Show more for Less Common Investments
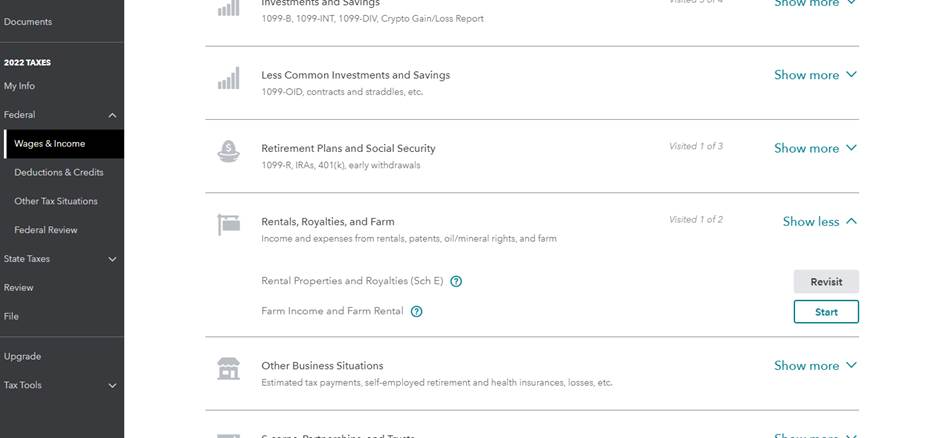This screenshot has height=438, width=935. coord(815,75)
